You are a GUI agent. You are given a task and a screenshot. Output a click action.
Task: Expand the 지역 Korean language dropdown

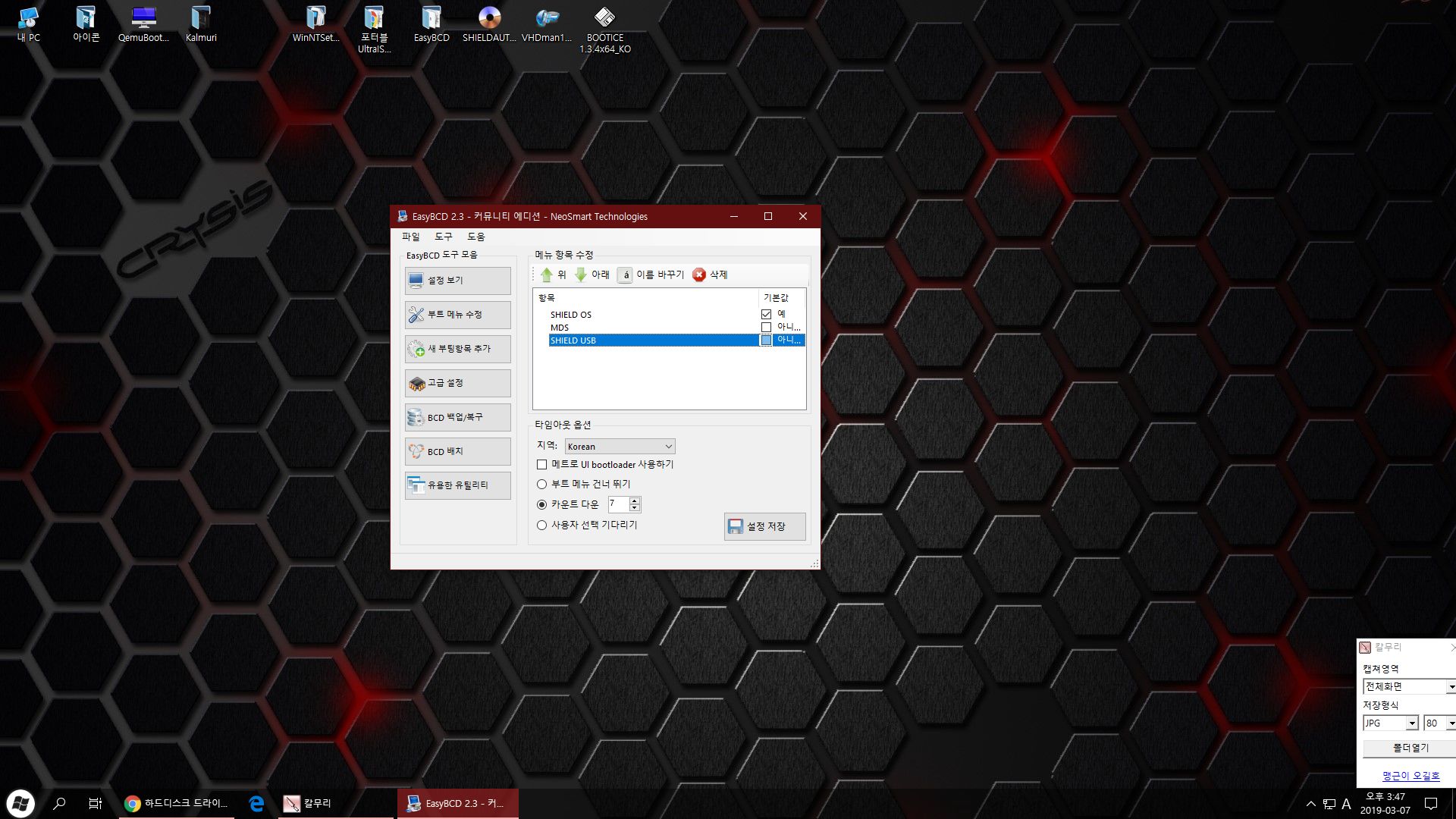[620, 447]
